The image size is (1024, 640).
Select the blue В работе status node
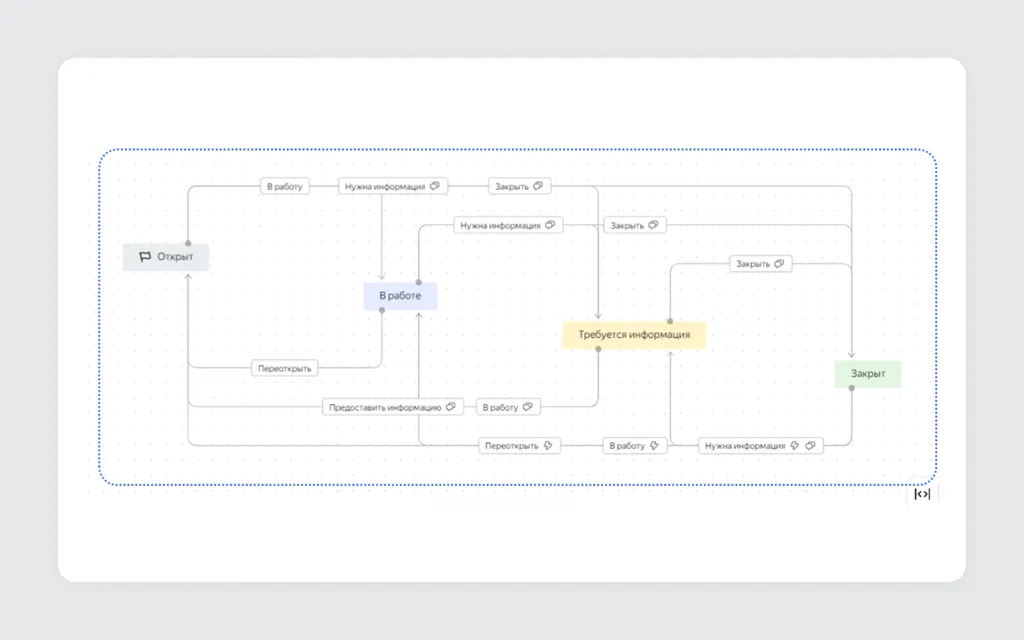tap(400, 296)
